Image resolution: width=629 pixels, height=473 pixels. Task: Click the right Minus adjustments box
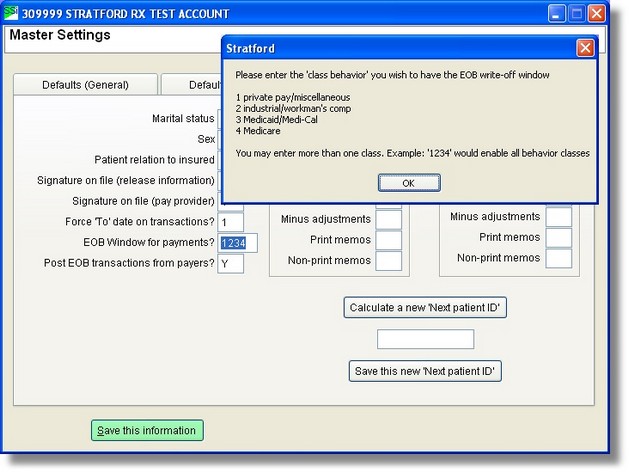[559, 217]
